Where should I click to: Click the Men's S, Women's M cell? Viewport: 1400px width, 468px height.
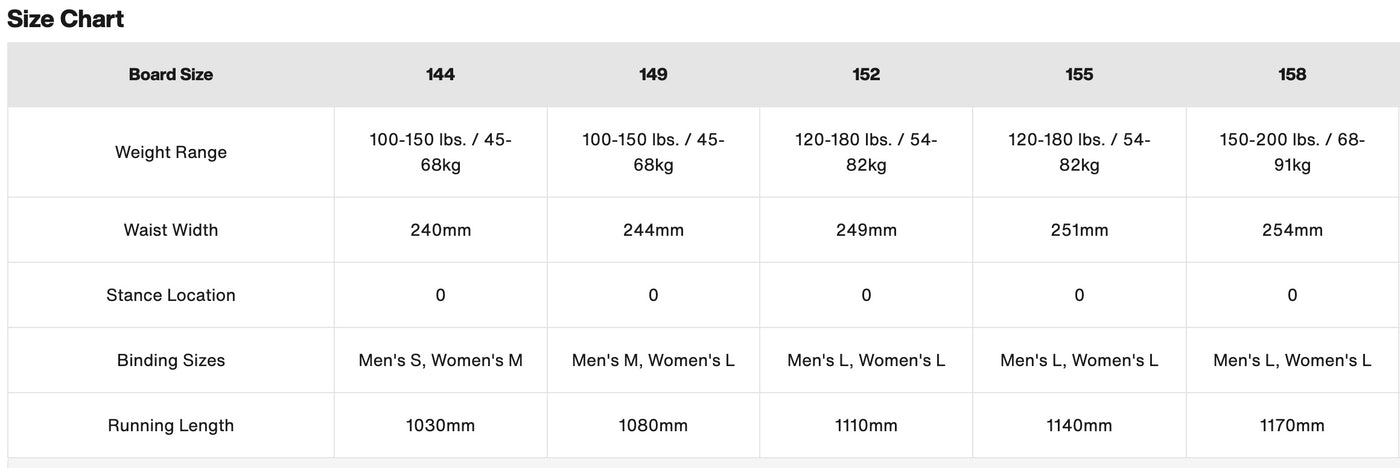(x=440, y=360)
